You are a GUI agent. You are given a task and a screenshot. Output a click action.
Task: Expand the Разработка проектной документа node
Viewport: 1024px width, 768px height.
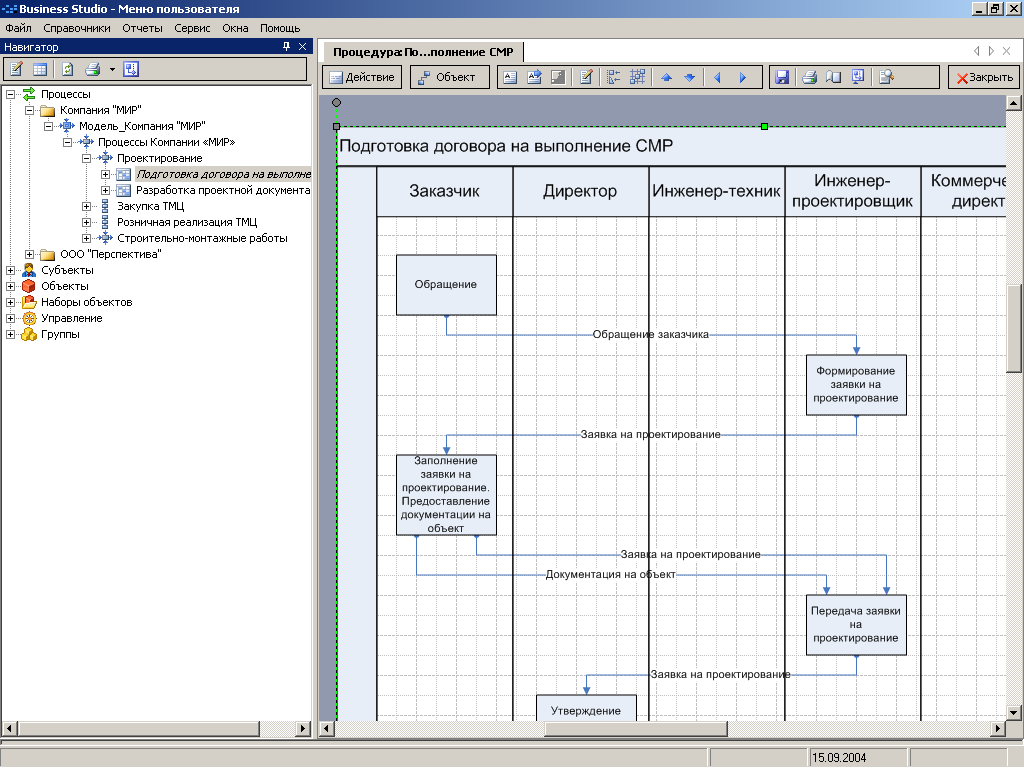click(105, 190)
